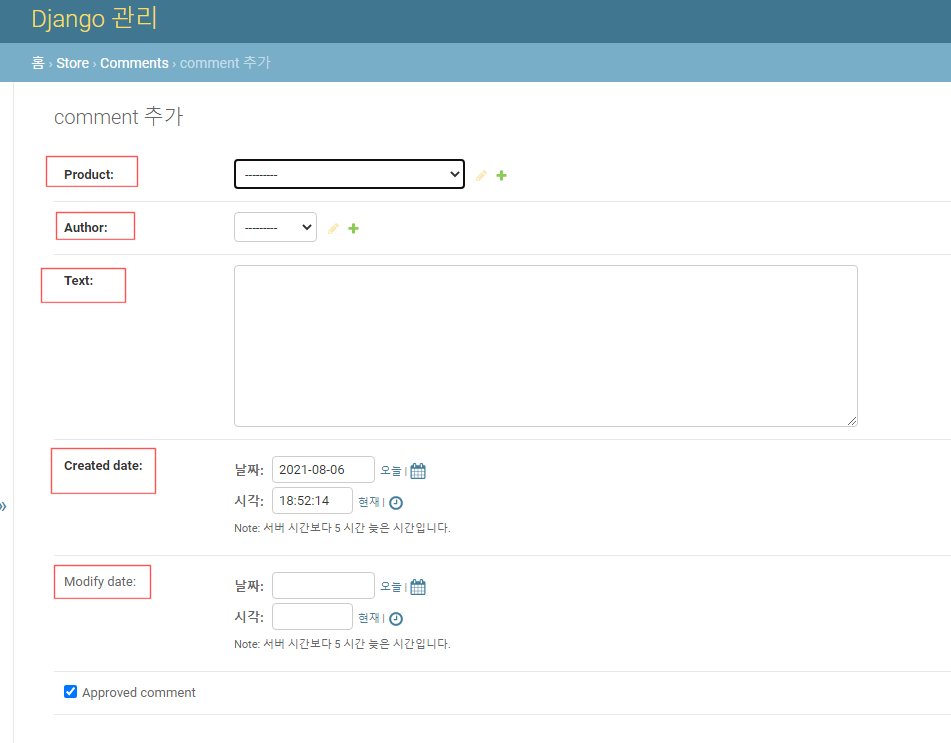Toggle the Approved comment checkbox
The image size is (951, 743).
point(70,690)
